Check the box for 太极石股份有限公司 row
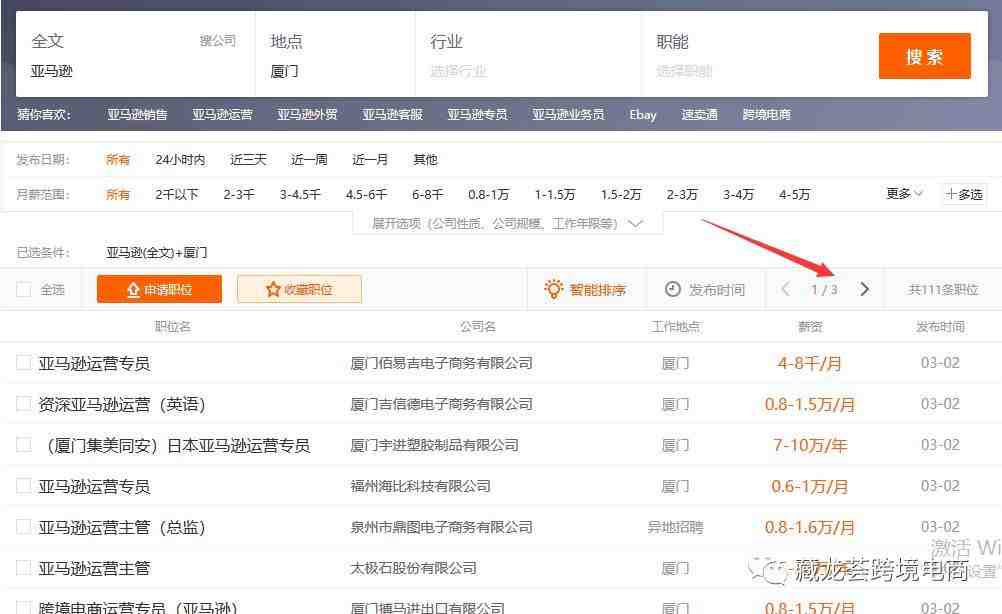 coord(24,567)
